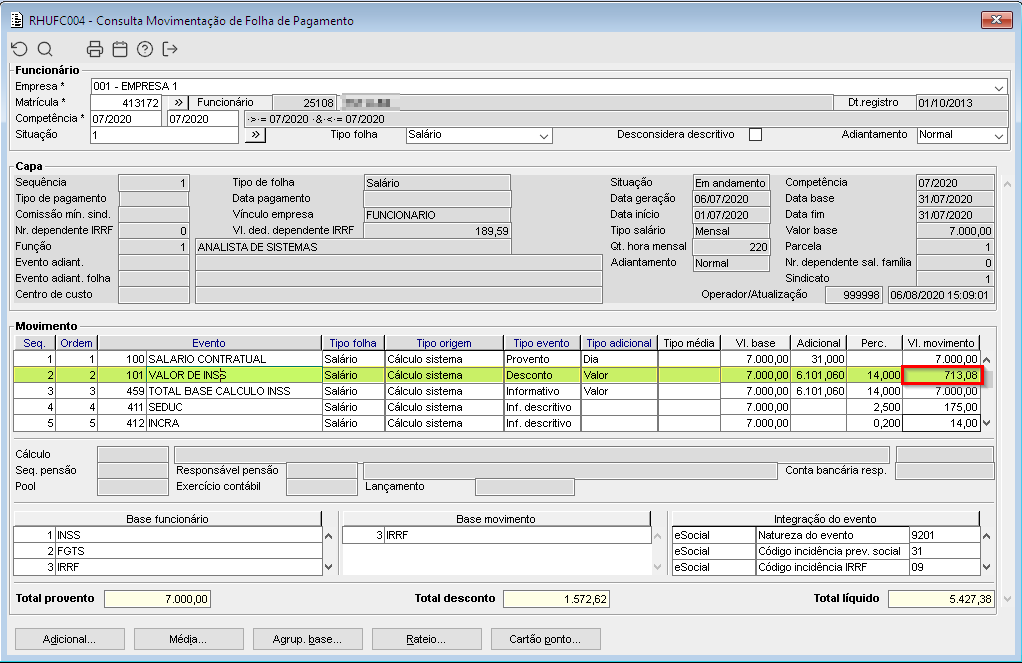The image size is (1022, 663).
Task: Click the Evento column header
Action: [209, 343]
